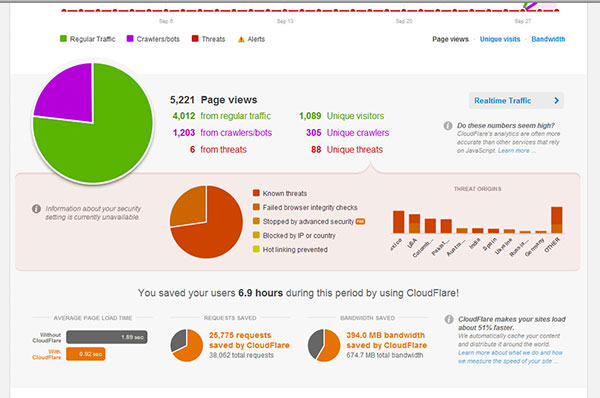The image size is (600, 398).
Task: Click '38,062 total requests' text
Action: 241,355
